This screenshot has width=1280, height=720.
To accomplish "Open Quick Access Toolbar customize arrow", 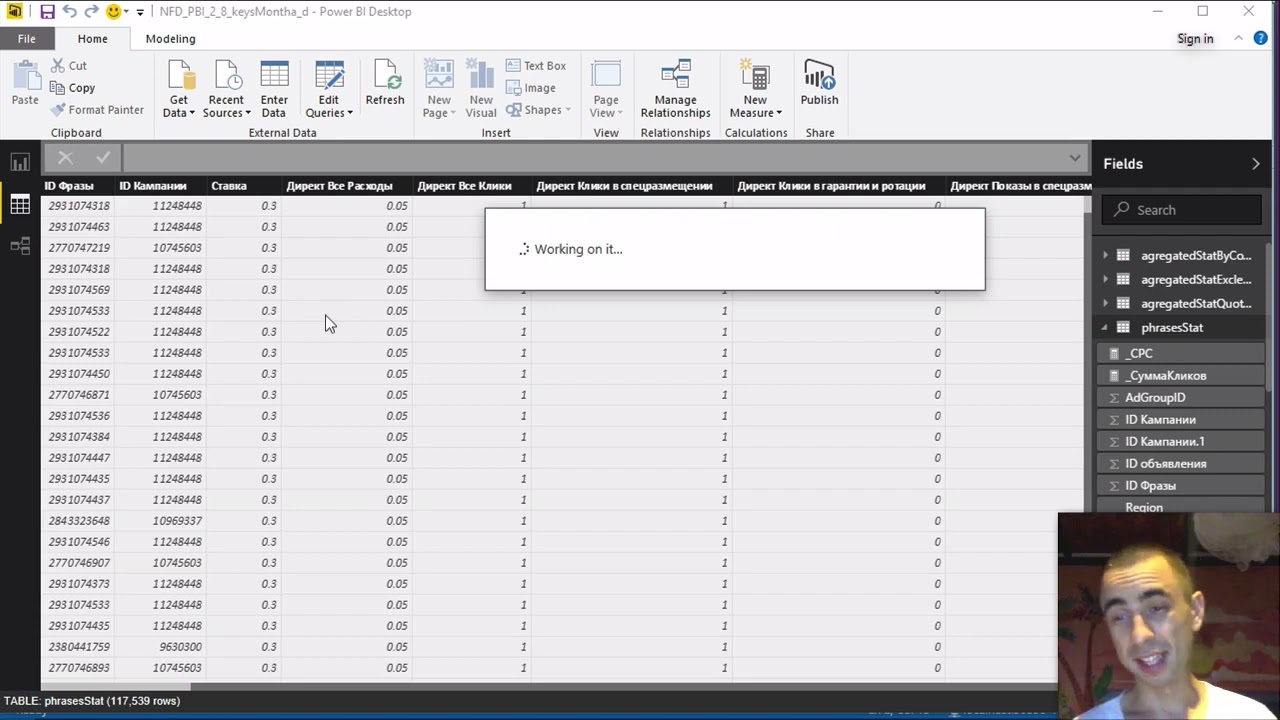I will 139,12.
